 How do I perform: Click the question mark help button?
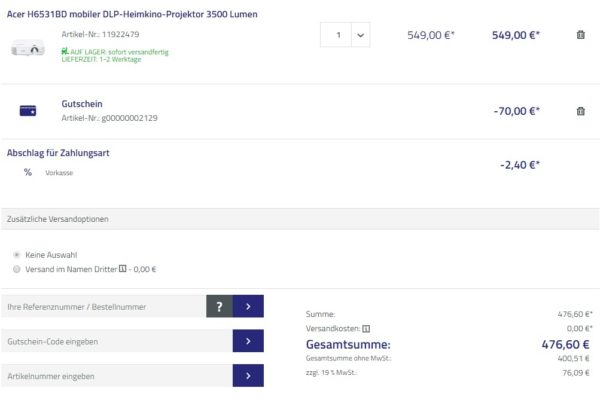(219, 306)
